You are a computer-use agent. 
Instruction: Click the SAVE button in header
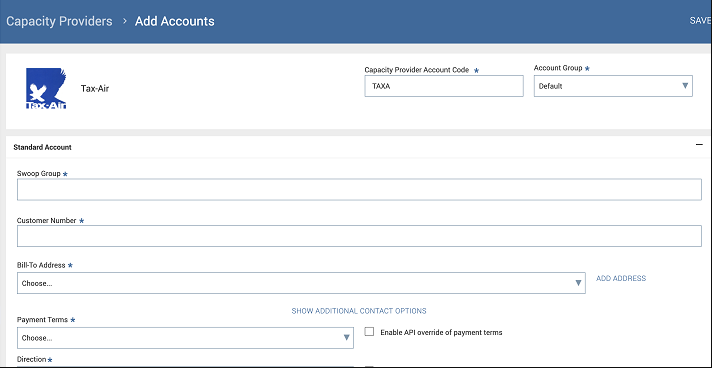coord(700,21)
